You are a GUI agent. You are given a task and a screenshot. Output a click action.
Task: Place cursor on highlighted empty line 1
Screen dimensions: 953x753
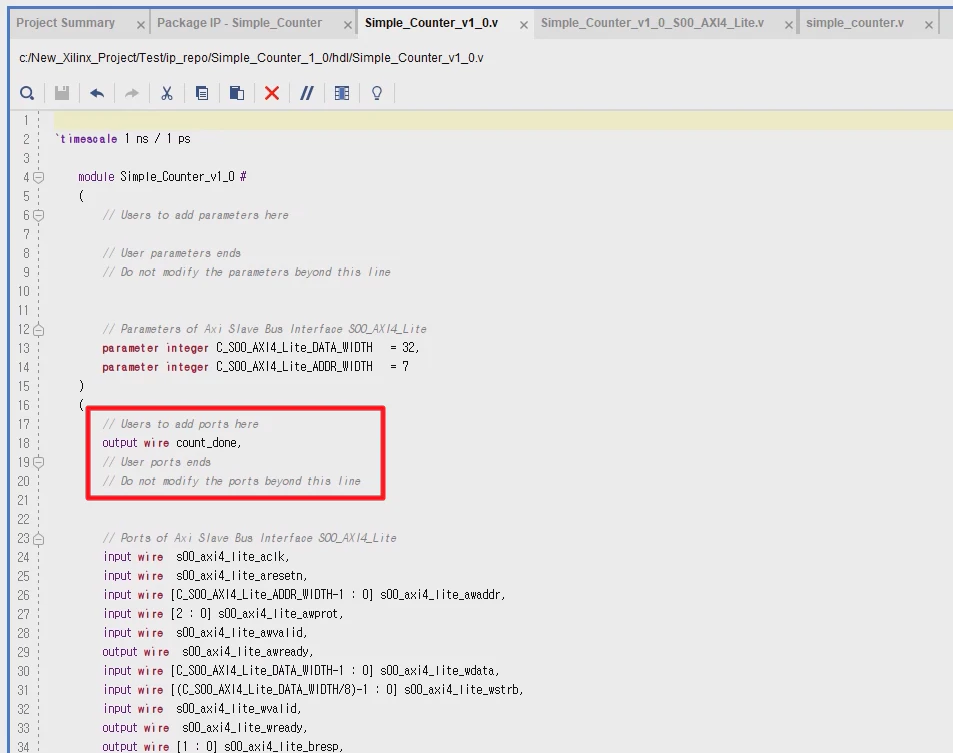[x=503, y=120]
